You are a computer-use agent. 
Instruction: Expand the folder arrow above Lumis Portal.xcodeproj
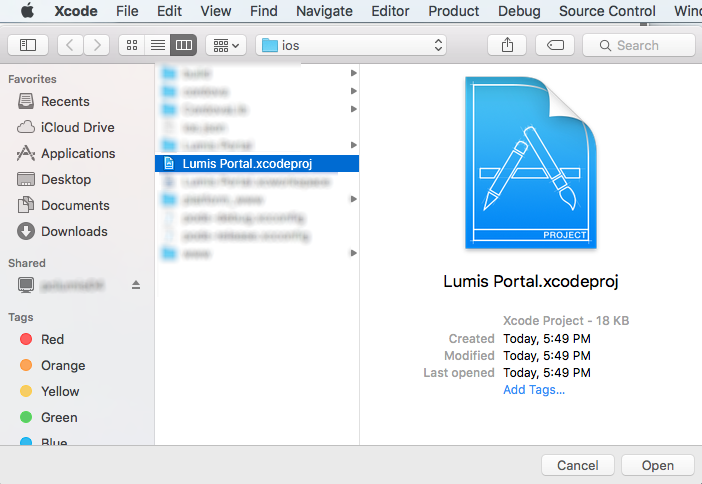354,145
